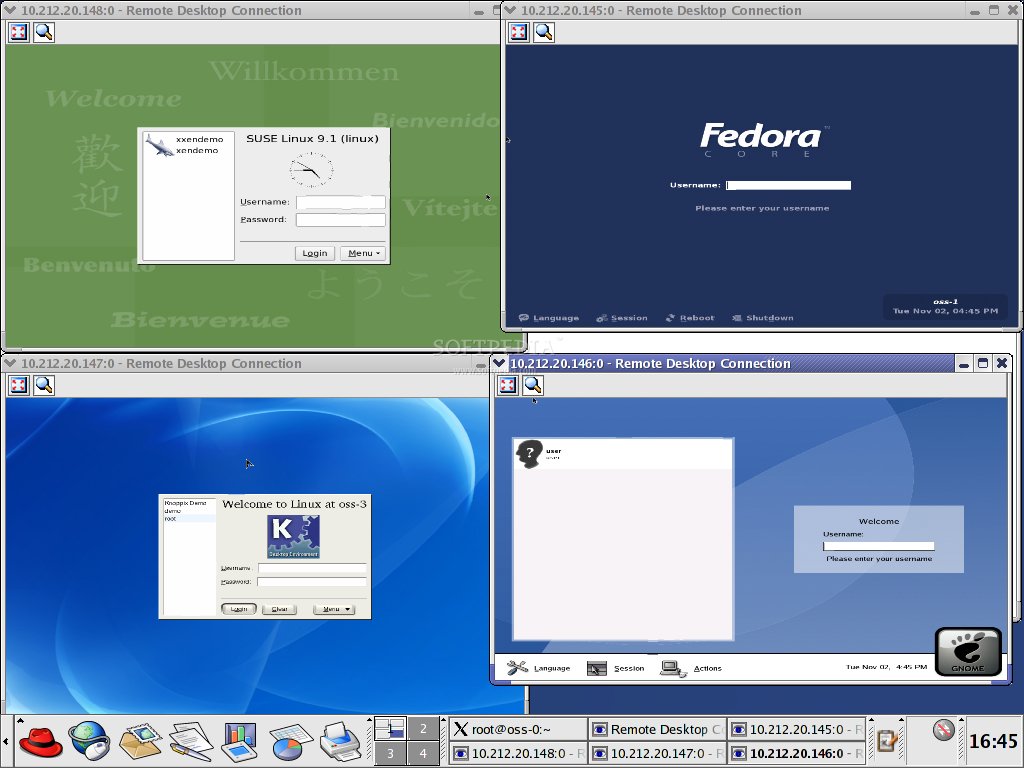Open window menu of 10.212.20.148 window

pos(10,10)
